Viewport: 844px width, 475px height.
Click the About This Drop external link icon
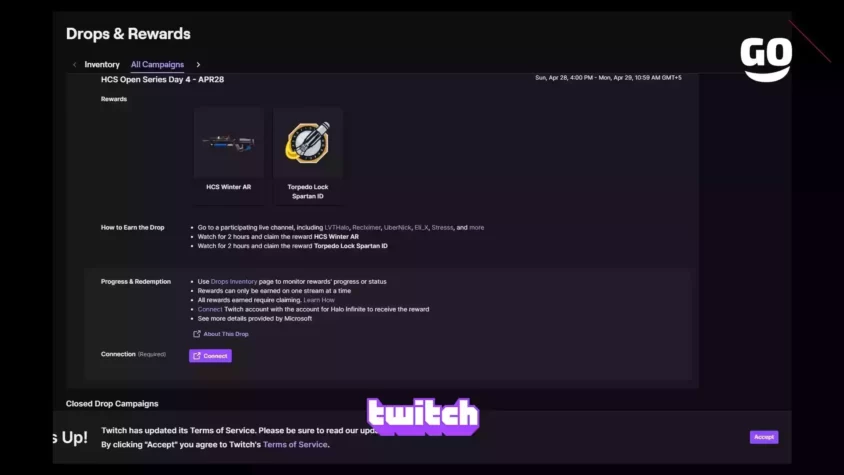coord(197,334)
